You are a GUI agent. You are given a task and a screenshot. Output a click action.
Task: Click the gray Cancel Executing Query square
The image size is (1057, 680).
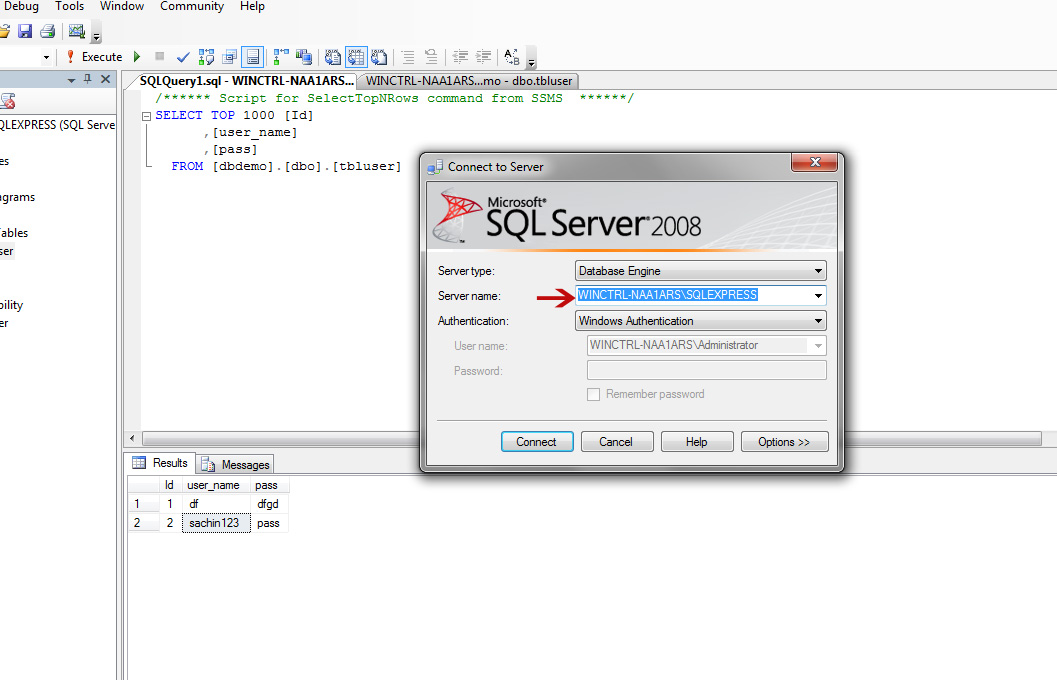[x=160, y=57]
